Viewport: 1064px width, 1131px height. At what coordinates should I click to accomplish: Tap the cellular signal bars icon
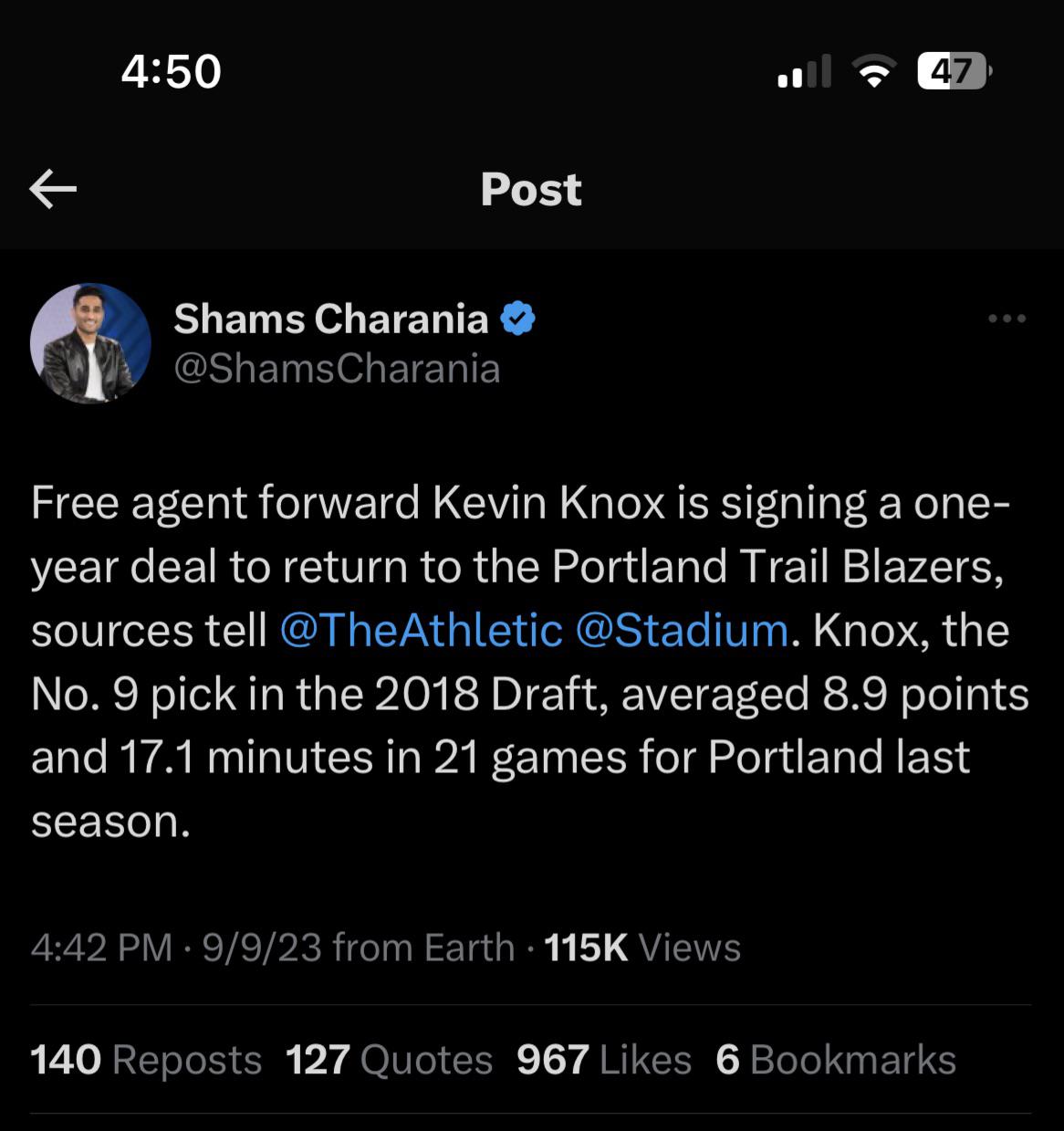804,71
